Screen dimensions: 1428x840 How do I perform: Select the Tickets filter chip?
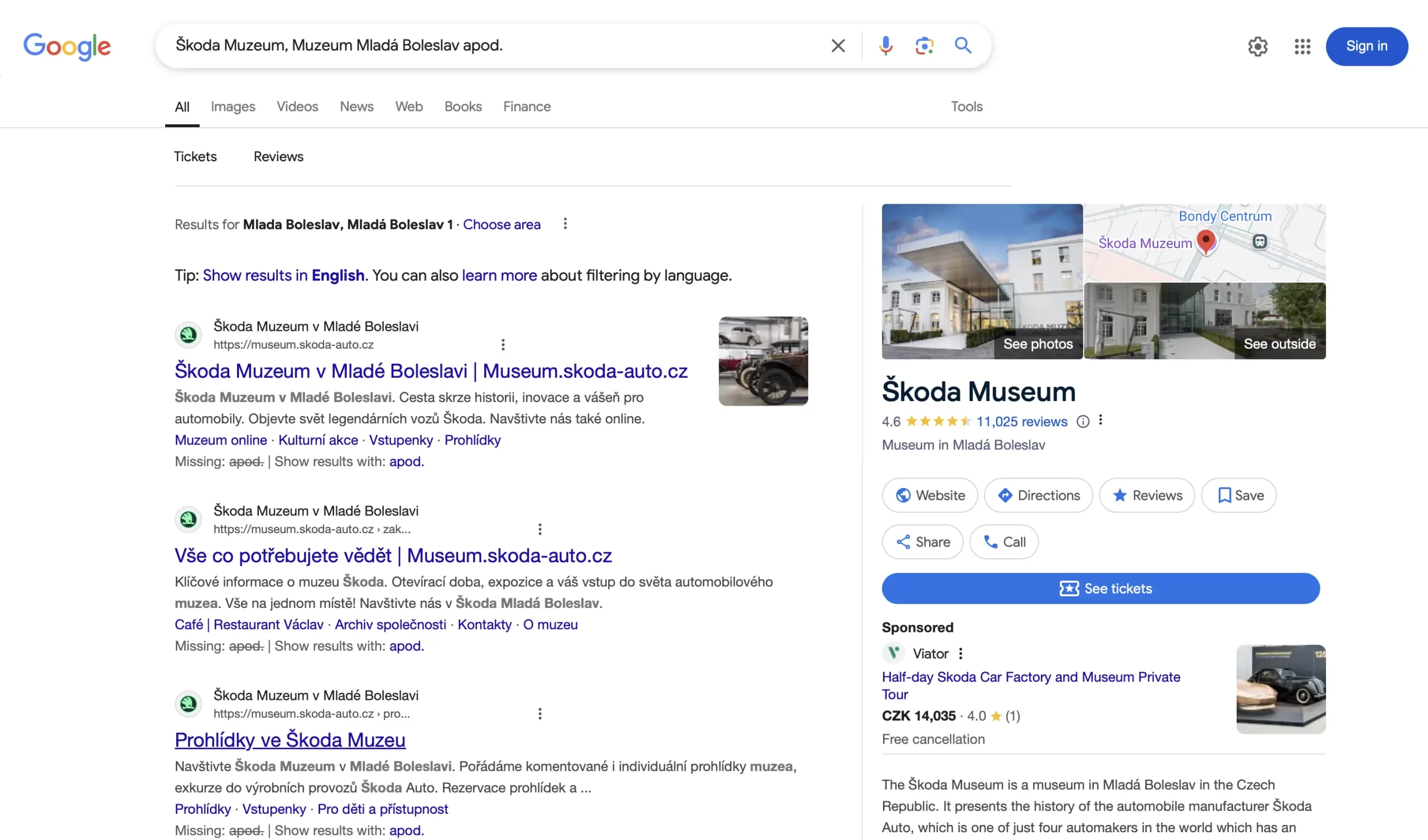click(x=195, y=156)
